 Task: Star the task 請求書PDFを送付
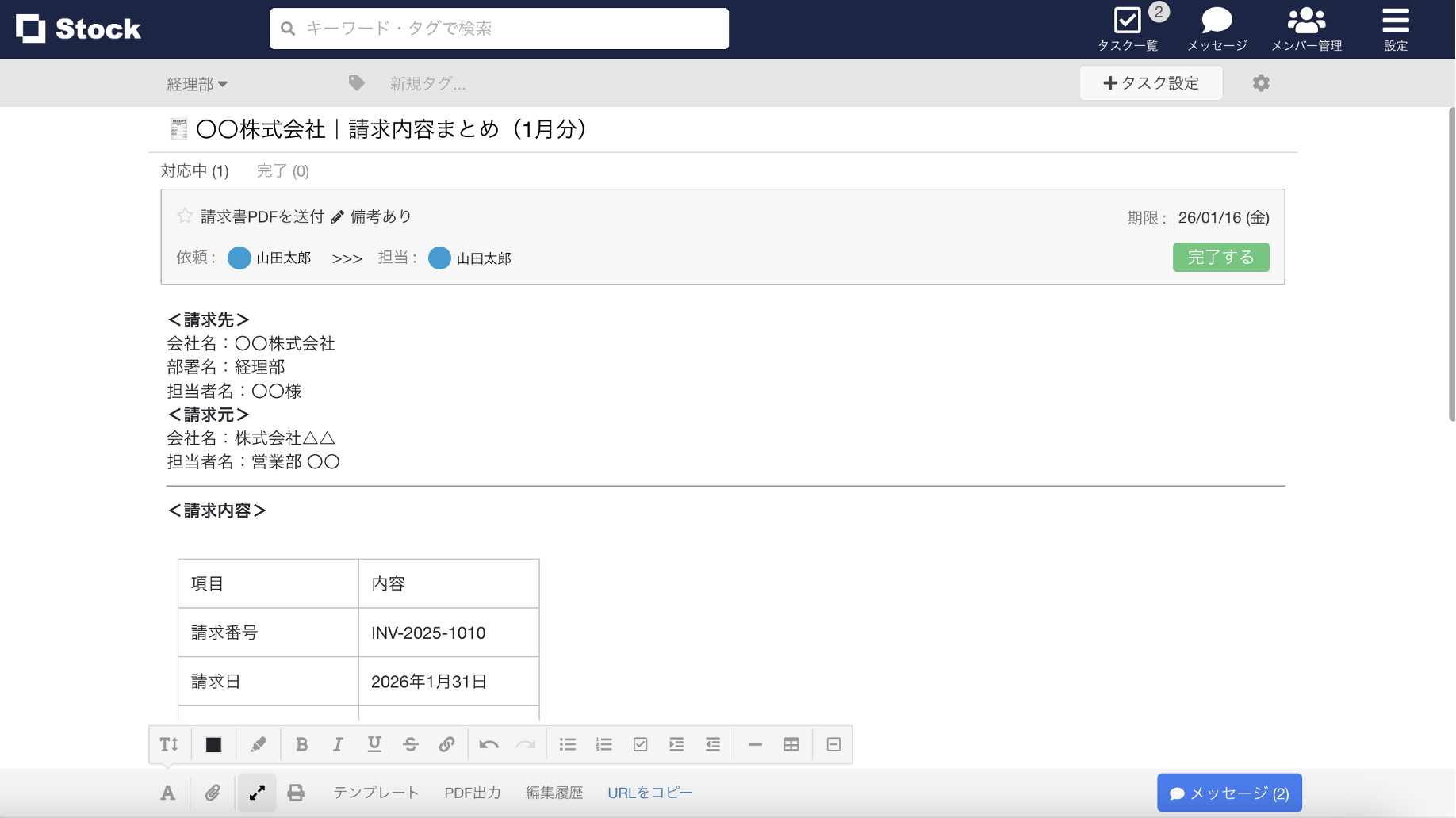(x=184, y=215)
